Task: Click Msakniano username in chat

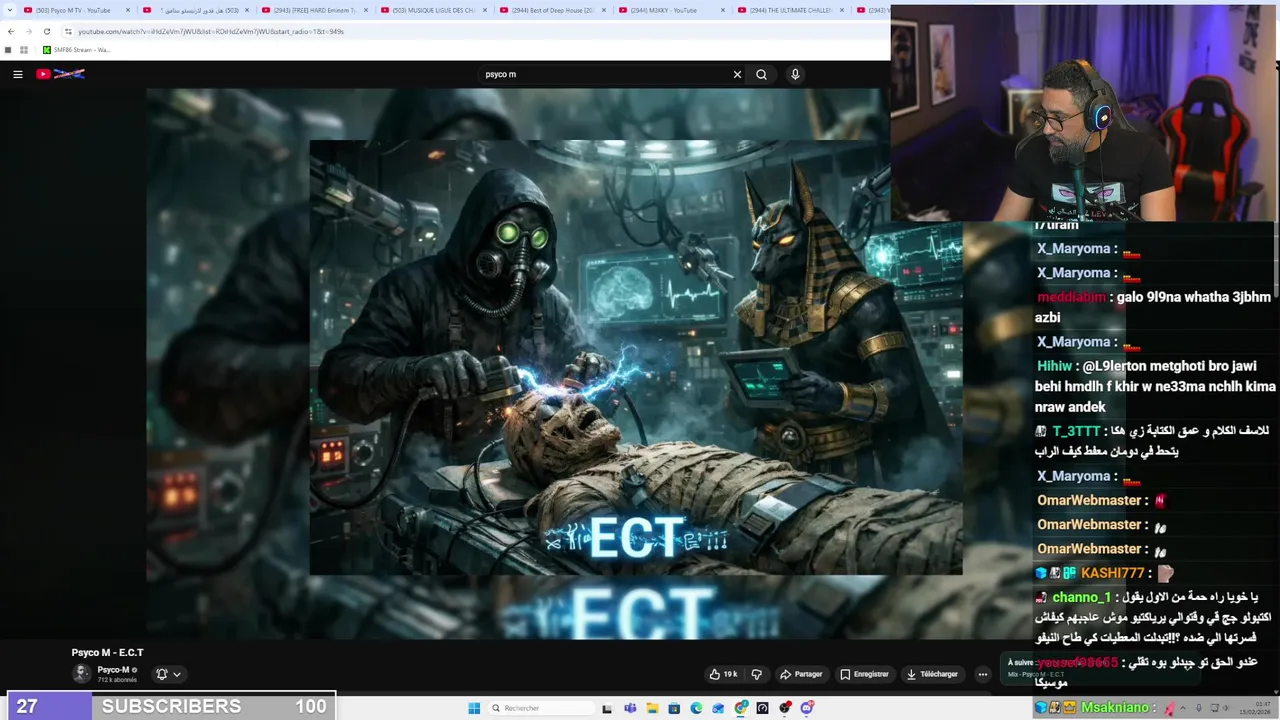Action: click(x=1115, y=707)
